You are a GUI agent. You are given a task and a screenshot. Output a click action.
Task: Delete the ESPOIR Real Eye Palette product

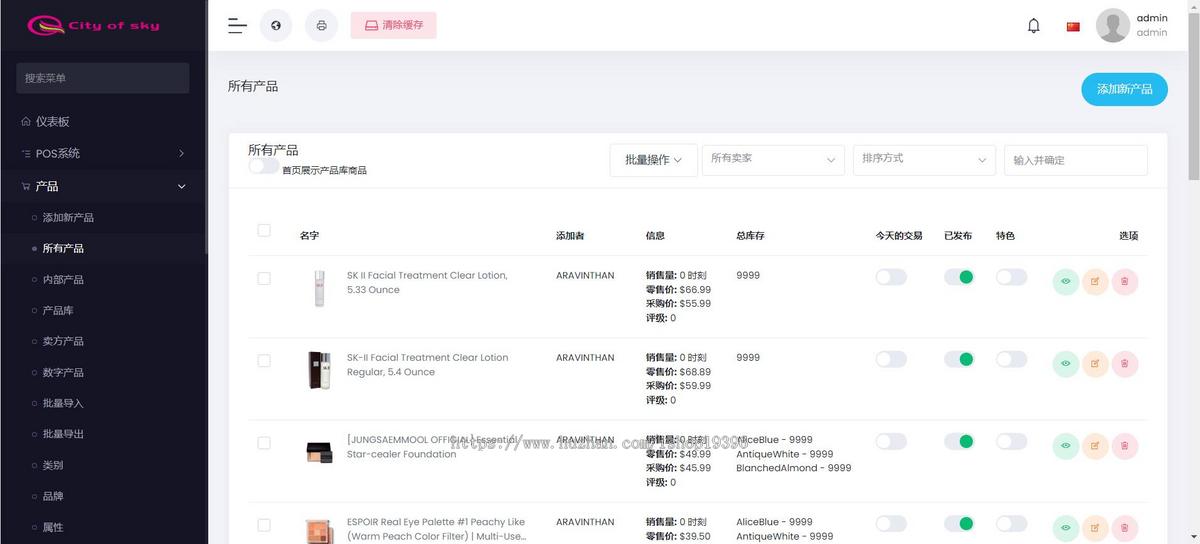click(1125, 528)
